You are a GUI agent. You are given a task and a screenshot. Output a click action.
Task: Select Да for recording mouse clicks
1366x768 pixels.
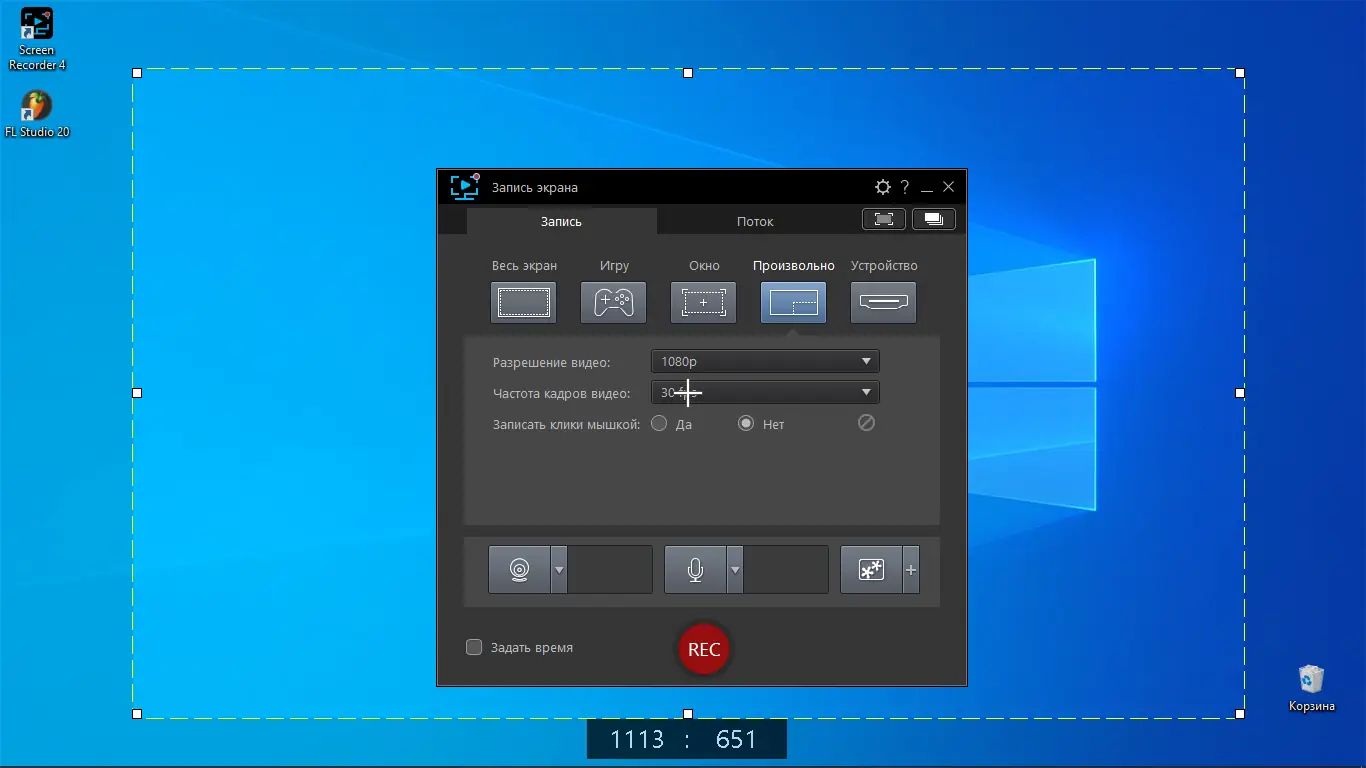[659, 423]
